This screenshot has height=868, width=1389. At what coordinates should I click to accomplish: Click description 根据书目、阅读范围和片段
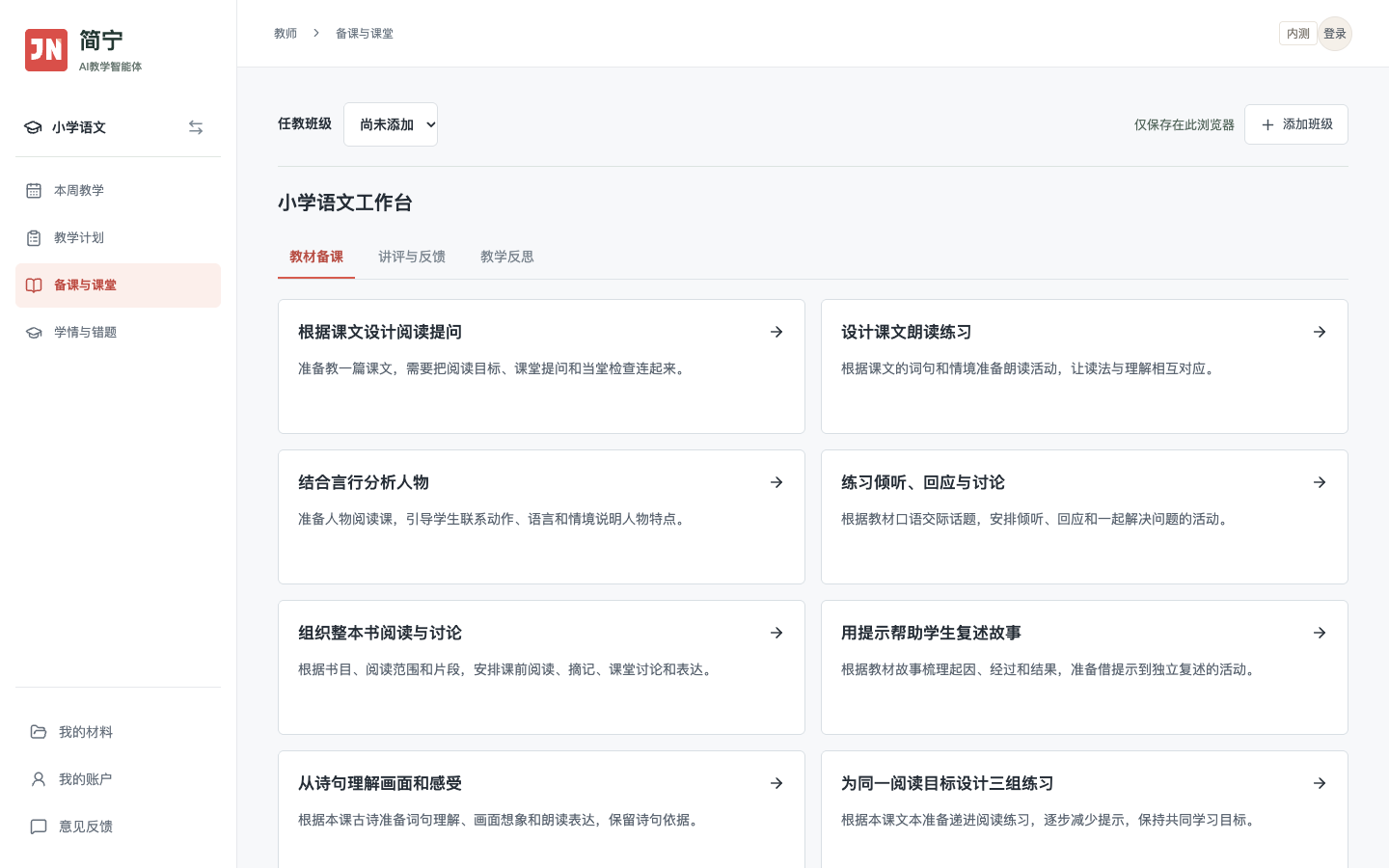(x=507, y=669)
